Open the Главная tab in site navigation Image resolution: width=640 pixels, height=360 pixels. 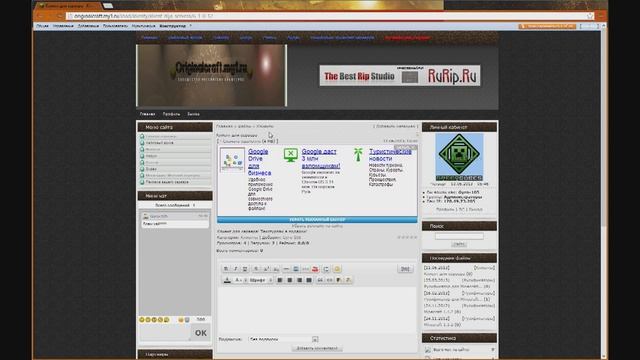pyautogui.click(x=147, y=114)
